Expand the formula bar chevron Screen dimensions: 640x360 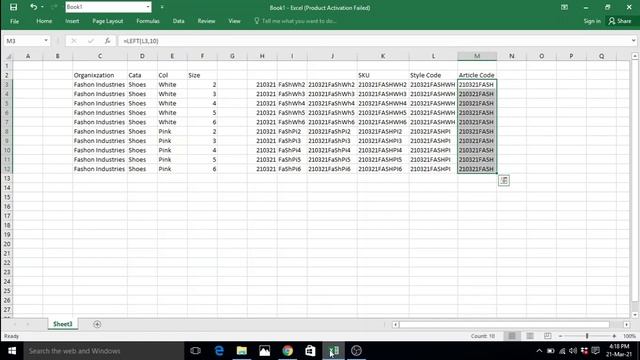point(633,41)
